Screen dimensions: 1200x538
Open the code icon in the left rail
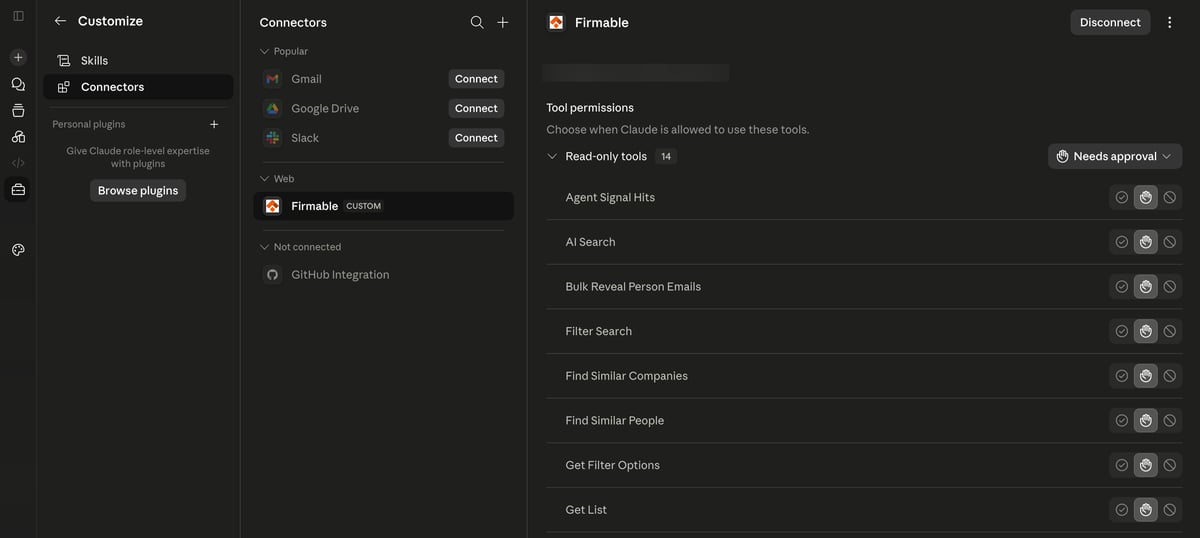18,162
